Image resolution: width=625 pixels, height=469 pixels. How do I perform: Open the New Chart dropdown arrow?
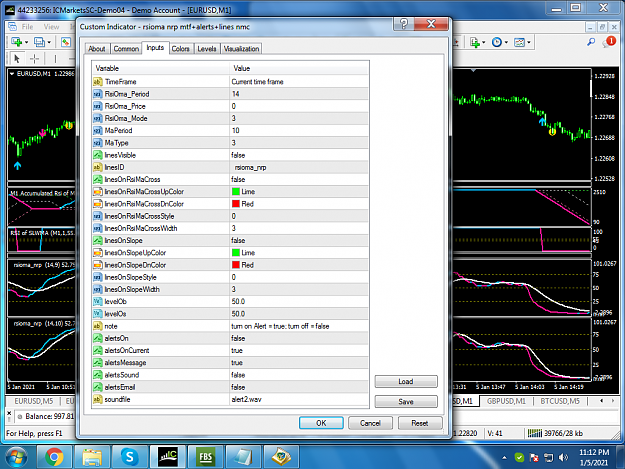pos(27,42)
